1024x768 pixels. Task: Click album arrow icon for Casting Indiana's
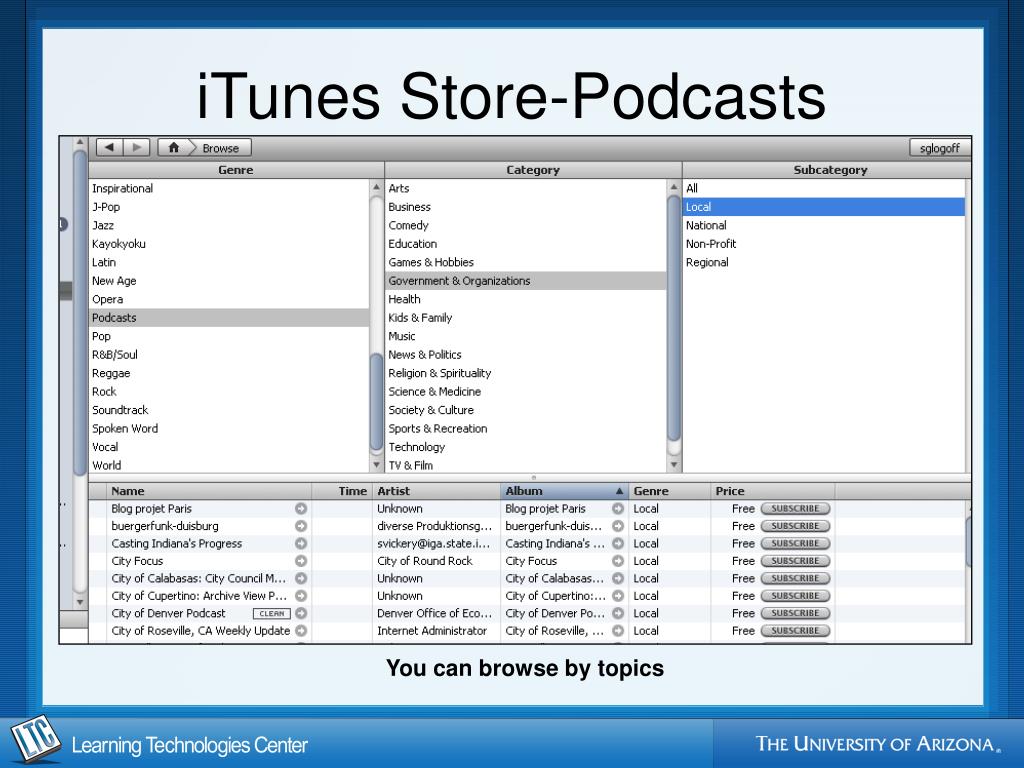(618, 543)
